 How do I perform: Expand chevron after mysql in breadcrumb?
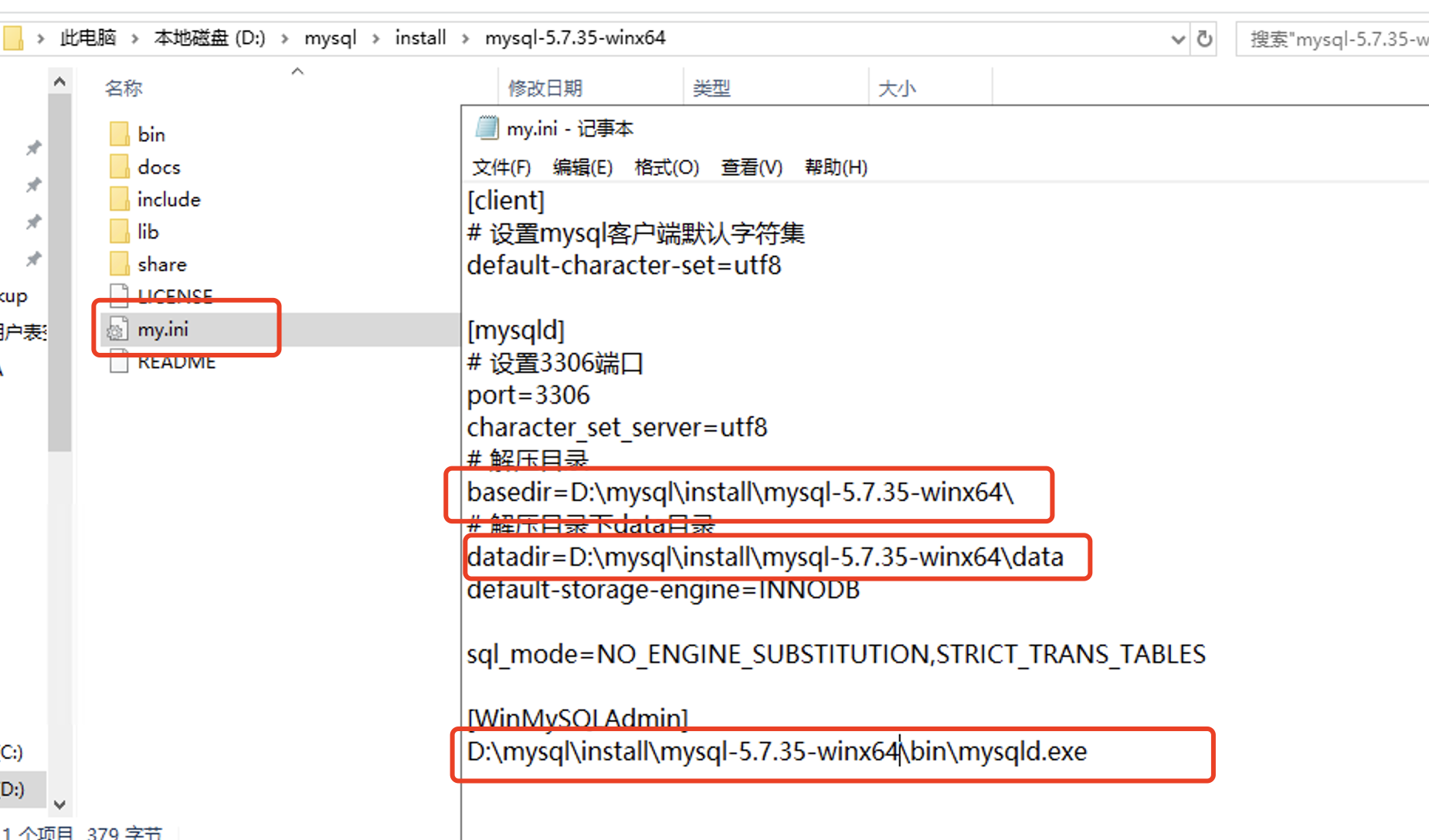(x=376, y=39)
